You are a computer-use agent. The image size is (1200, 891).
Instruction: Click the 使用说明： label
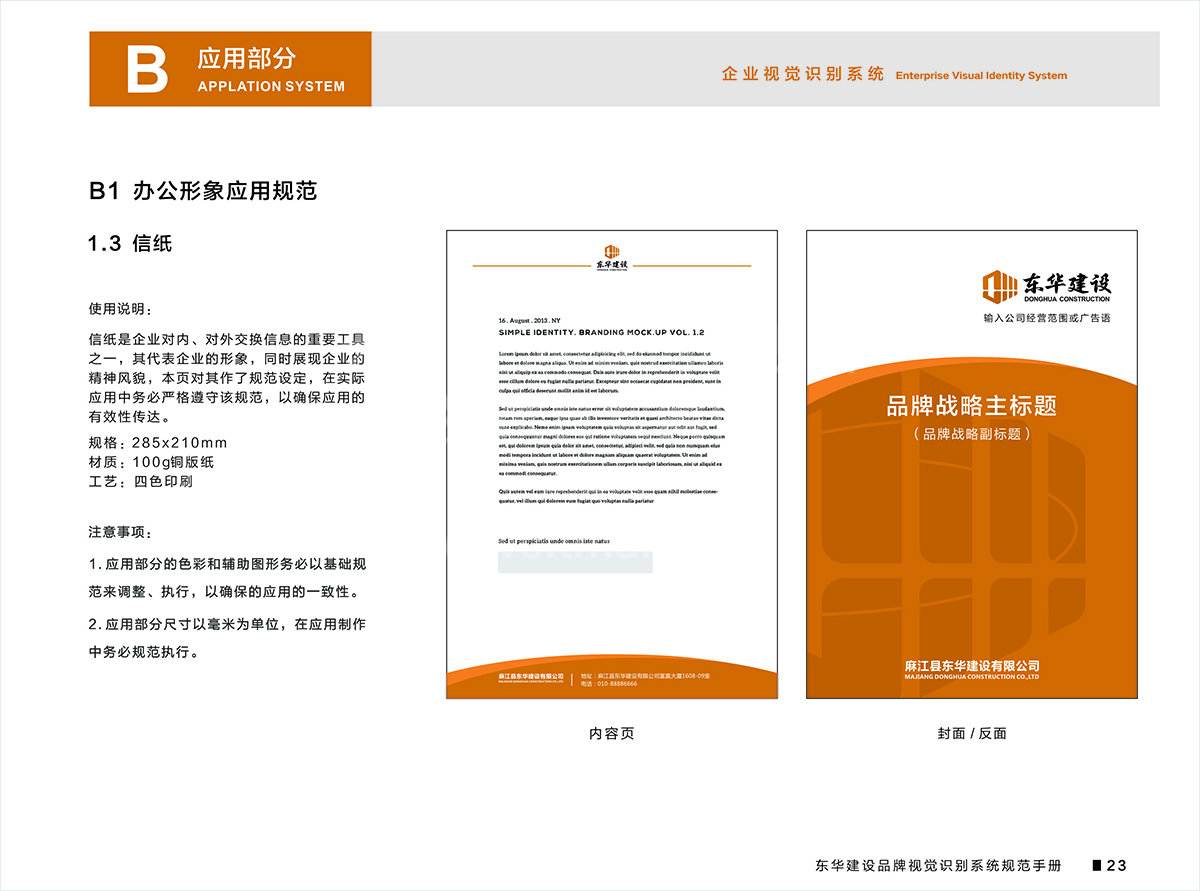pos(121,309)
